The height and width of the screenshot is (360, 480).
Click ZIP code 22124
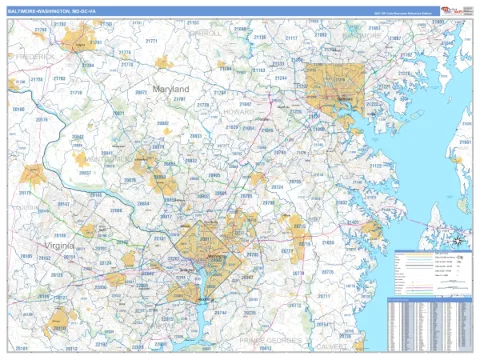(106, 263)
